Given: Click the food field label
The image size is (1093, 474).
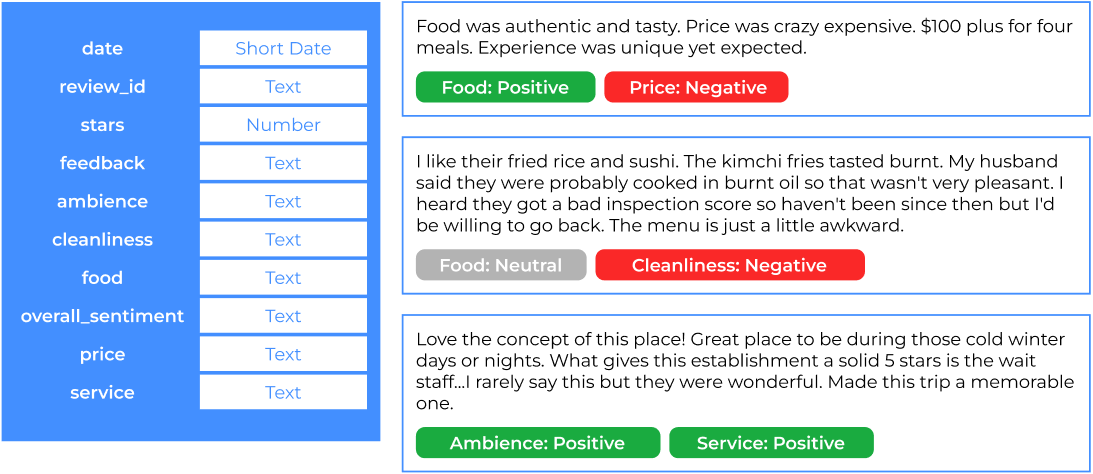Looking at the screenshot, I should 102,278.
